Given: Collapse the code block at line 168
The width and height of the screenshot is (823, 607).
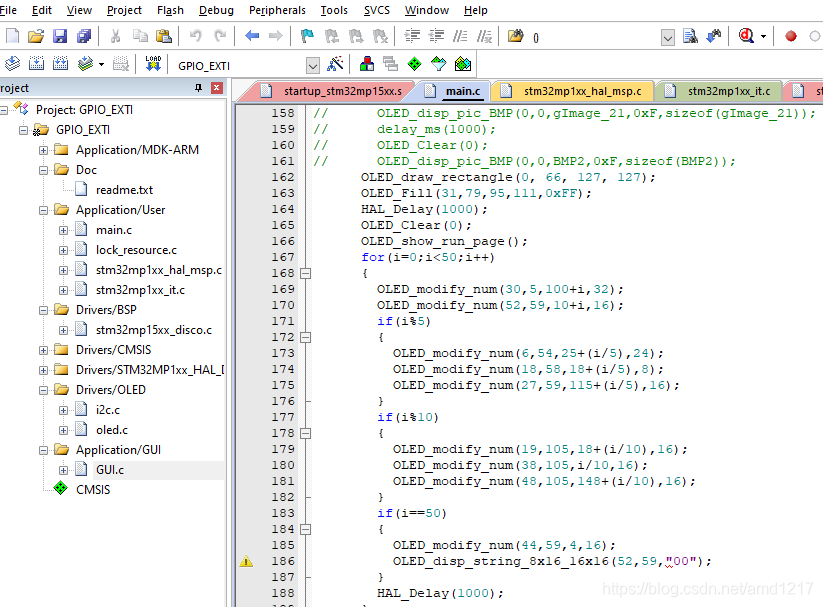Looking at the screenshot, I should (x=305, y=273).
